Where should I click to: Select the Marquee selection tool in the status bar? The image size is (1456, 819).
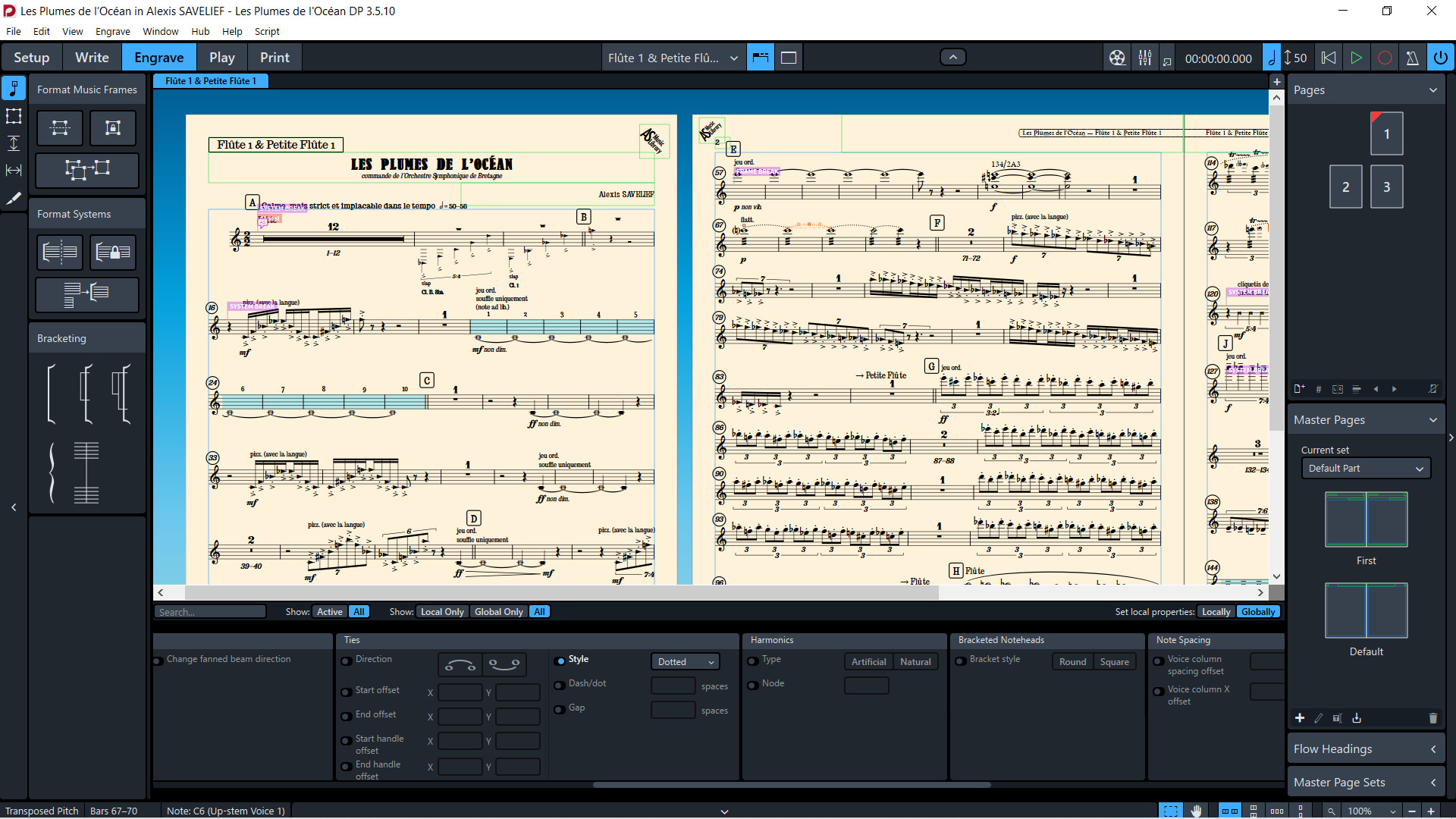pos(1171,811)
